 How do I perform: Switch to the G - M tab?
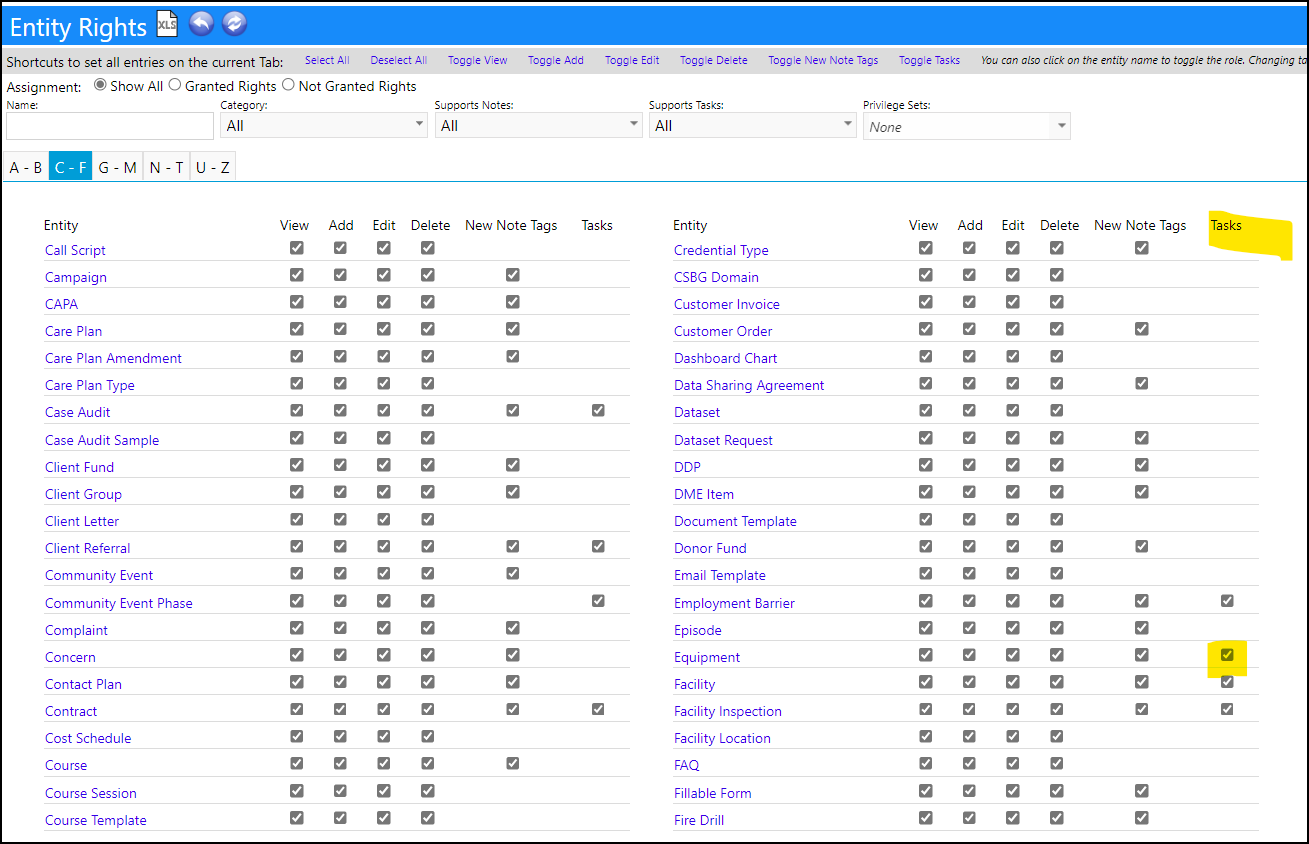pyautogui.click(x=117, y=167)
